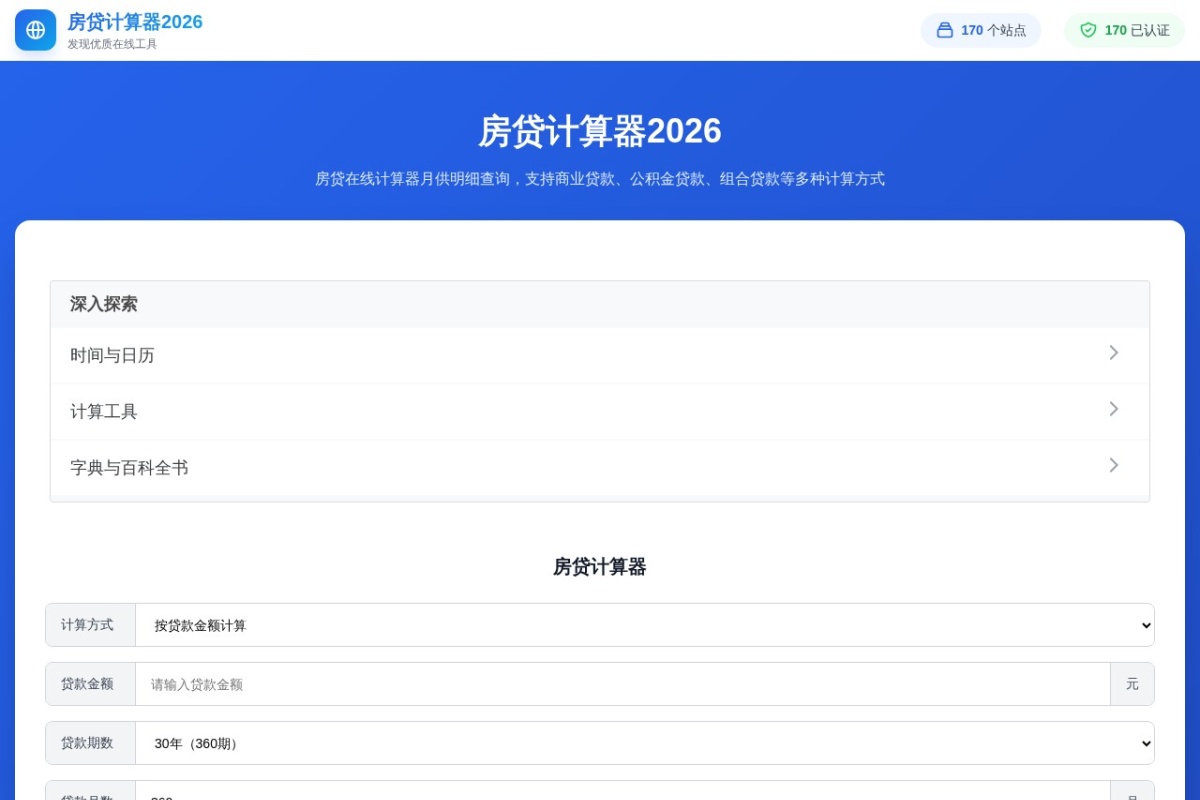Click the stack icon beside 170 个站点
Image resolution: width=1200 pixels, height=800 pixels.
[945, 30]
